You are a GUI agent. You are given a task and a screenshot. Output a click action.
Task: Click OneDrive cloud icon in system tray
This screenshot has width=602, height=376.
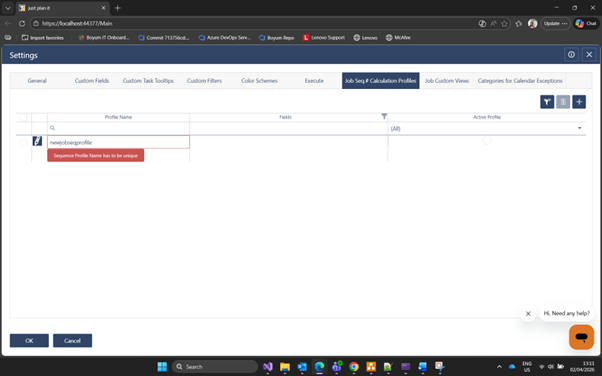(512, 367)
